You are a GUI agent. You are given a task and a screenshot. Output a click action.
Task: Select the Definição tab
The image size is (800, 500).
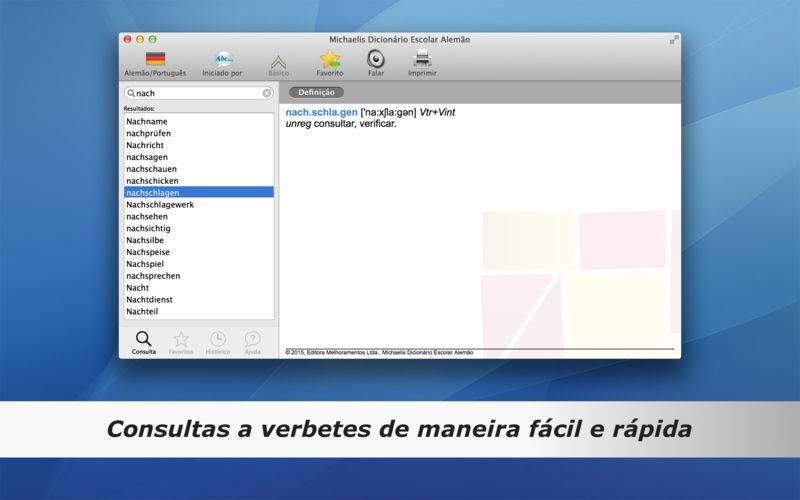pos(316,92)
